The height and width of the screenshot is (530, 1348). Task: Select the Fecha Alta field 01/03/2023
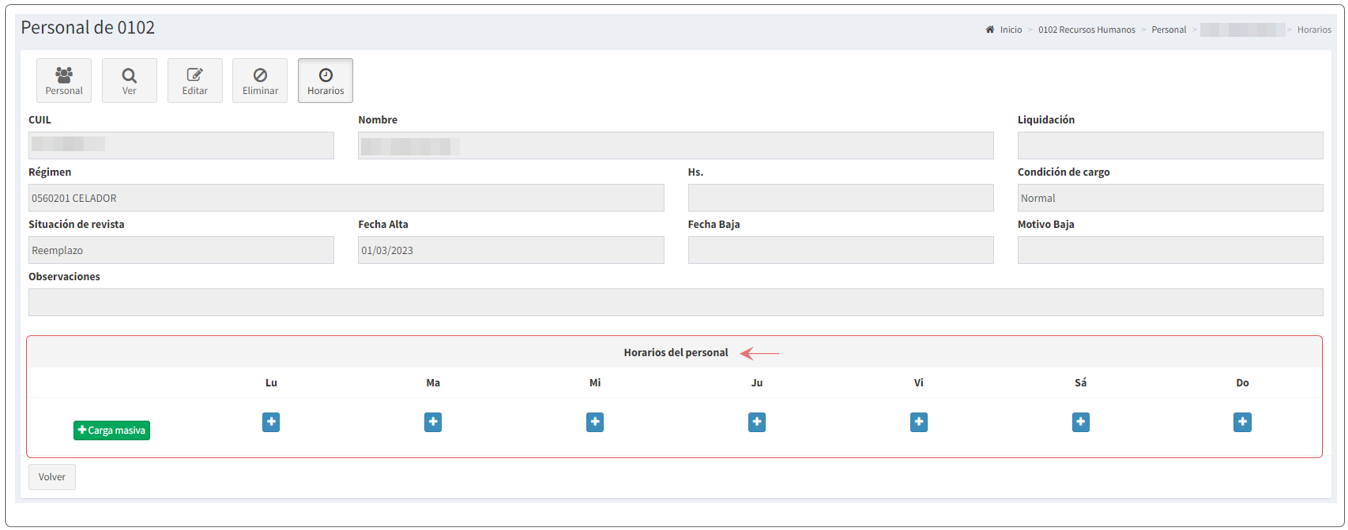coord(511,250)
